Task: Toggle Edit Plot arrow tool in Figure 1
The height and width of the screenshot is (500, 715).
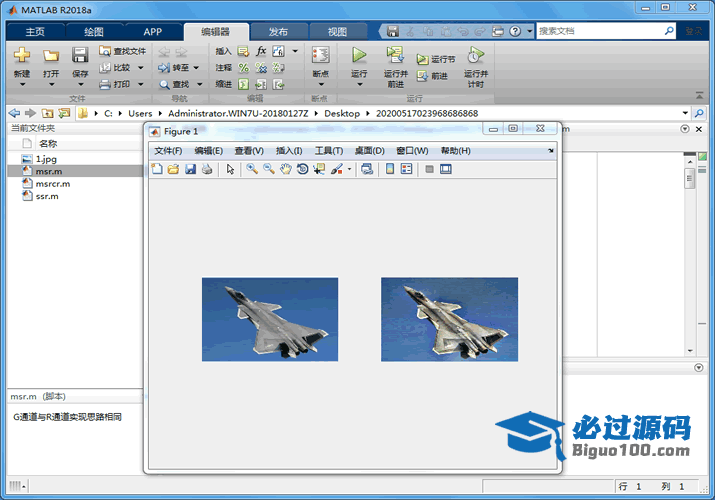Action: click(230, 169)
